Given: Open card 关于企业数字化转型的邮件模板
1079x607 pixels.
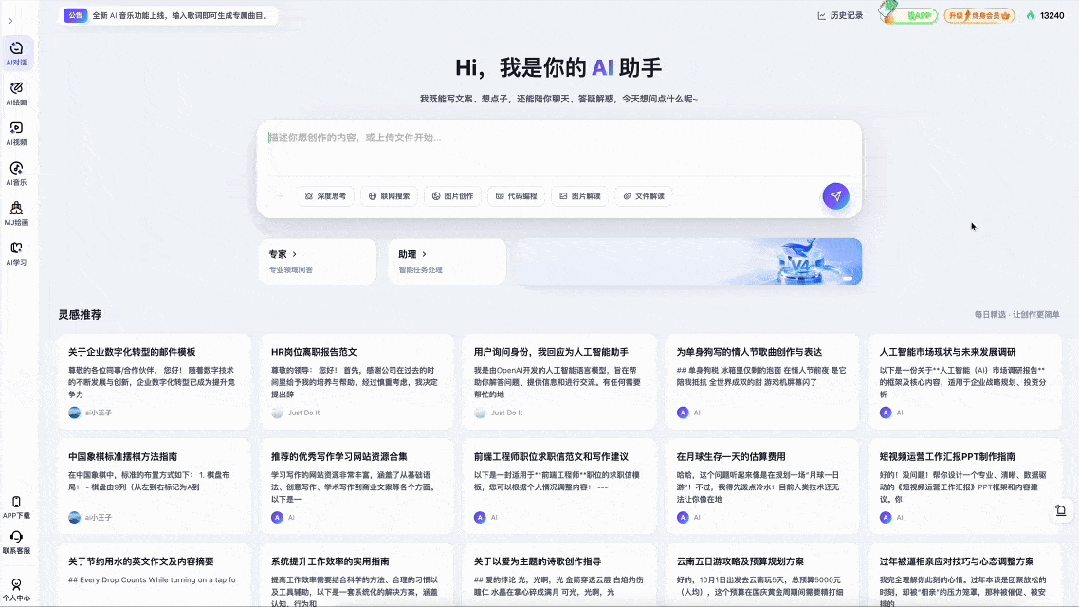Looking at the screenshot, I should [153, 382].
